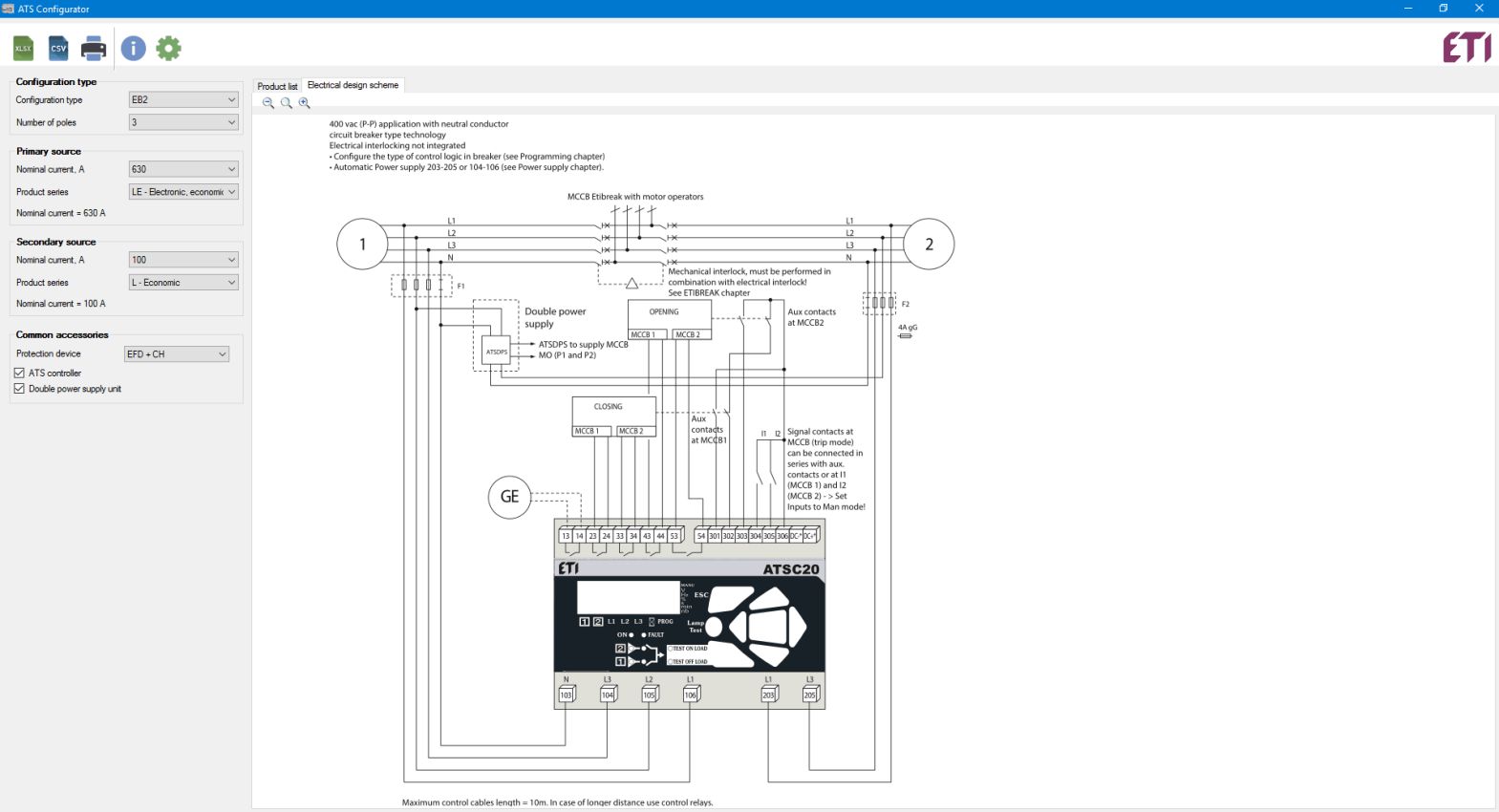Image resolution: width=1499 pixels, height=812 pixels.
Task: Toggle ATS controller checkbox
Action: (x=19, y=373)
